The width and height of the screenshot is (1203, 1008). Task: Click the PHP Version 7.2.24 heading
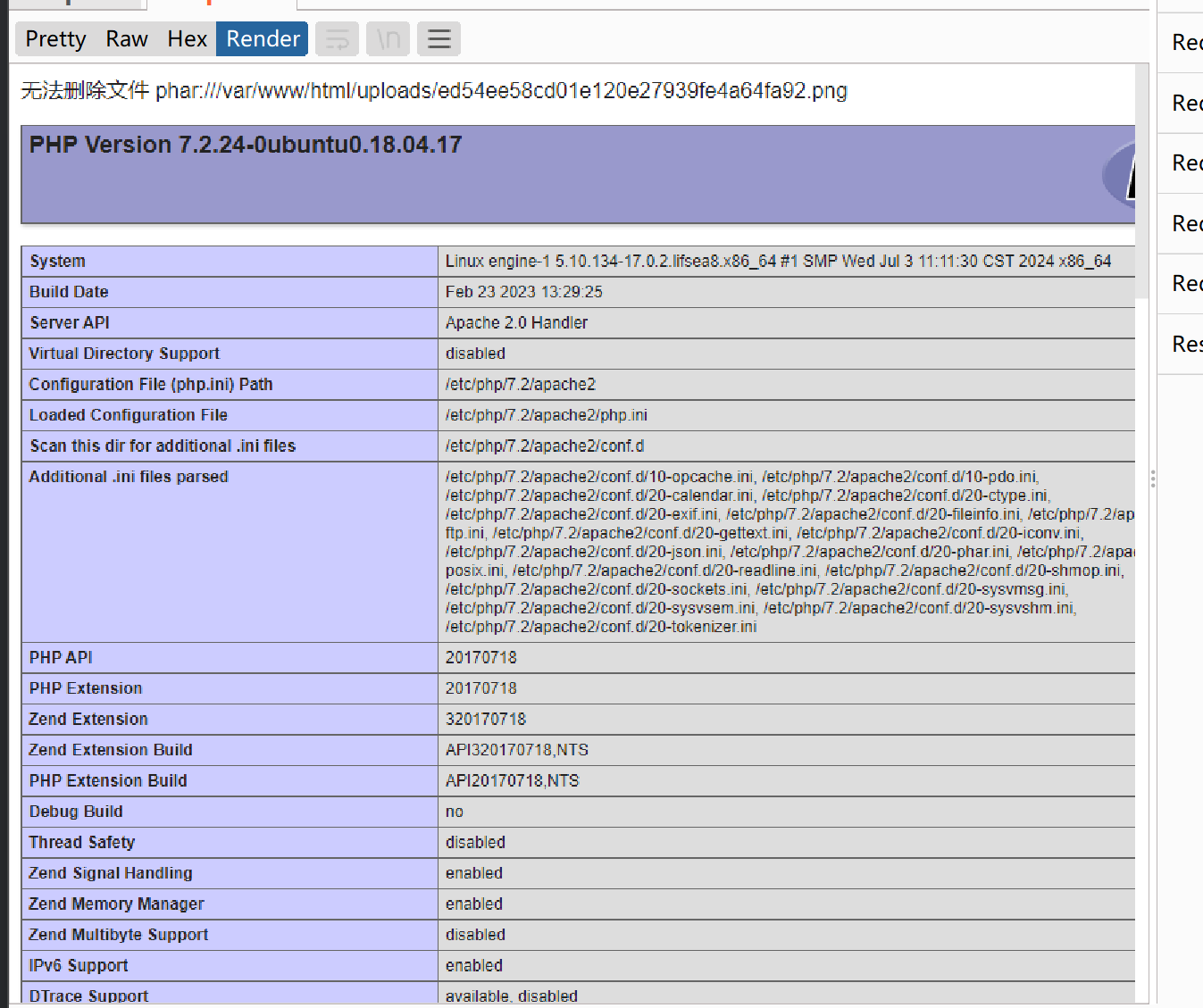(246, 145)
